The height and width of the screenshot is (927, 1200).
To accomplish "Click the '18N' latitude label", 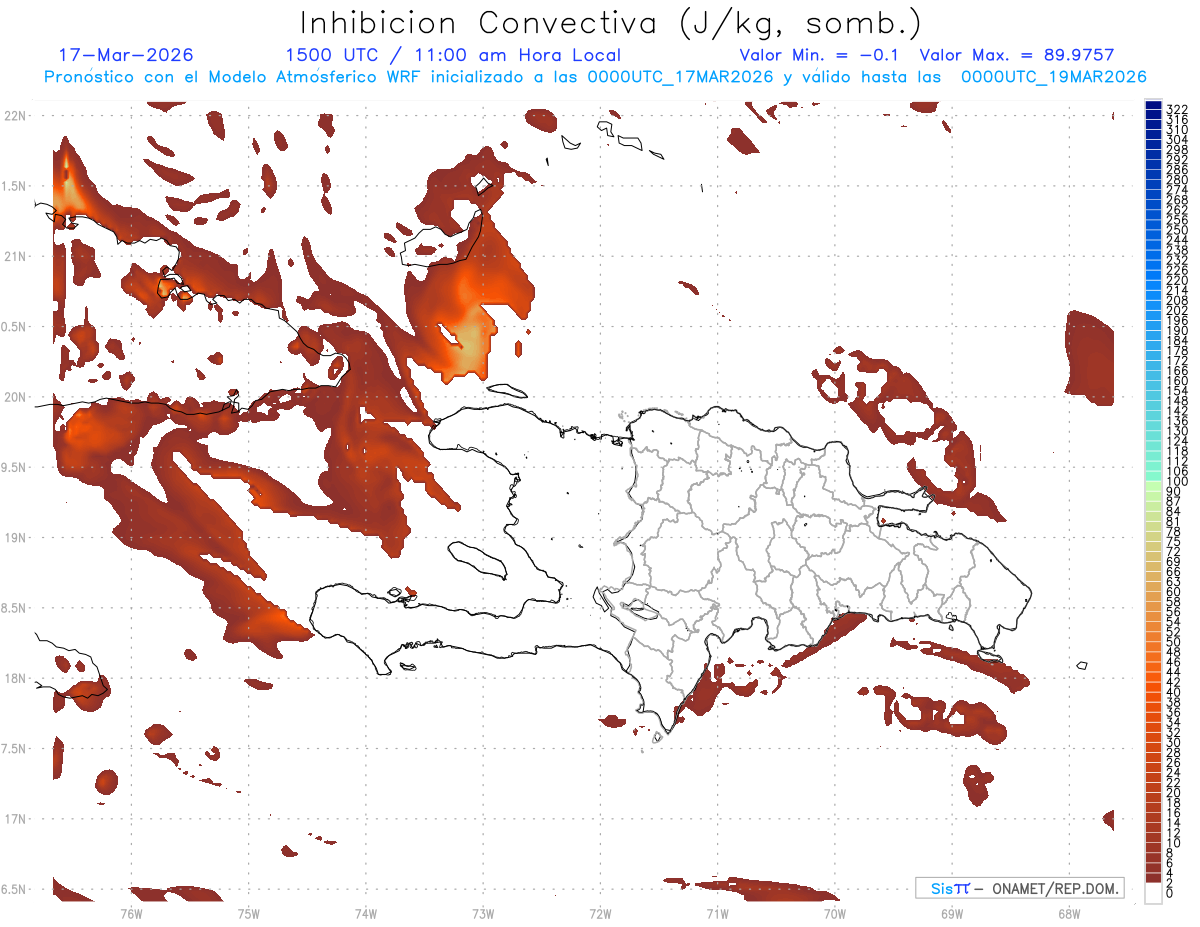I will [14, 678].
